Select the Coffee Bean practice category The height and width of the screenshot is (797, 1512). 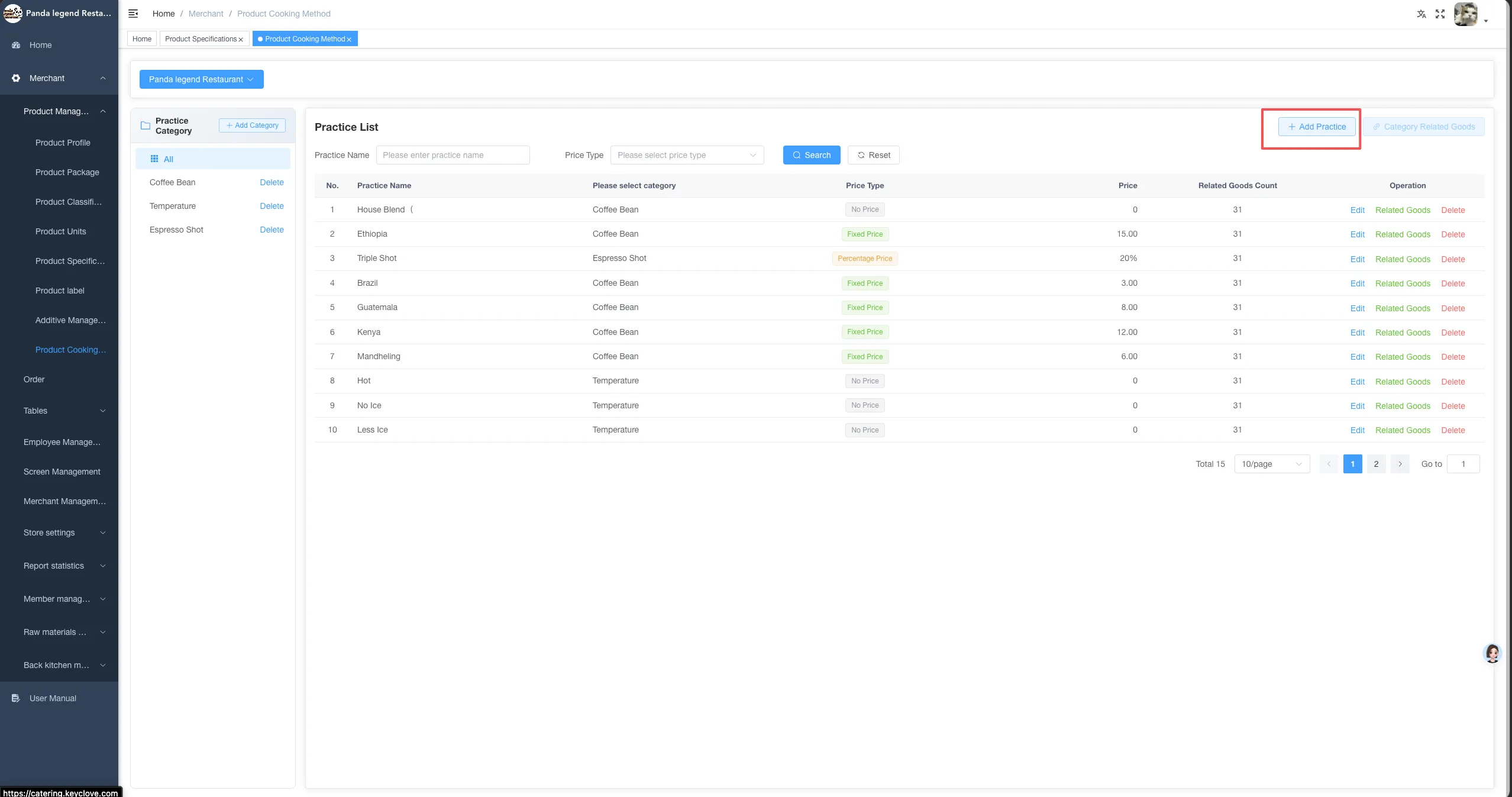coord(172,182)
